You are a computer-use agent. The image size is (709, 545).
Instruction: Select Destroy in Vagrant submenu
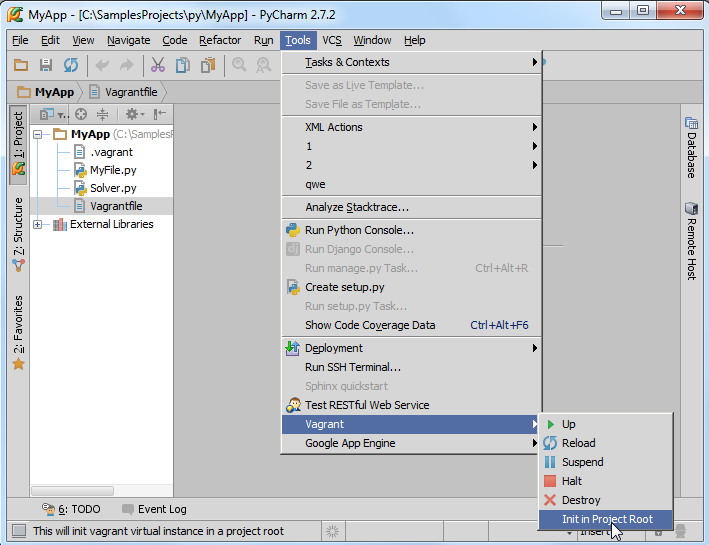[605, 500]
